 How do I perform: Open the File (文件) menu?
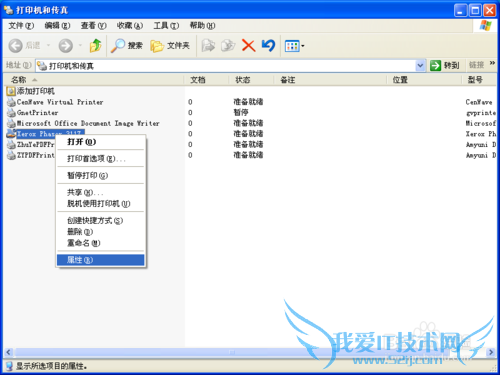click(x=21, y=25)
